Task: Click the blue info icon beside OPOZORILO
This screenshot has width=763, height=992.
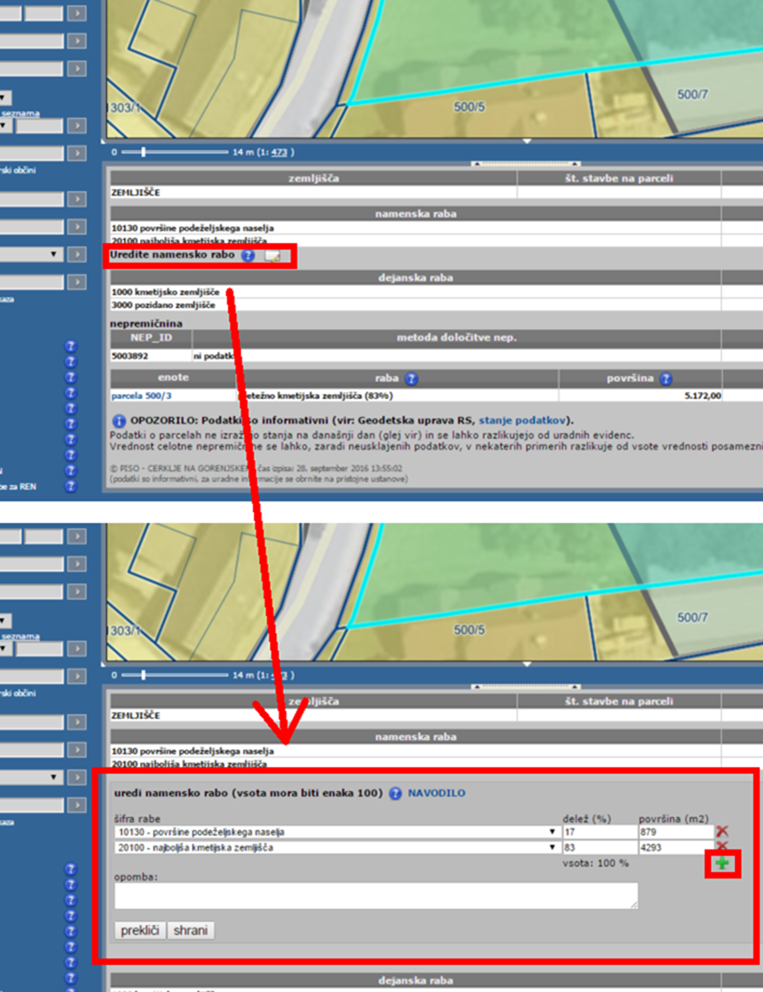Action: pos(118,420)
